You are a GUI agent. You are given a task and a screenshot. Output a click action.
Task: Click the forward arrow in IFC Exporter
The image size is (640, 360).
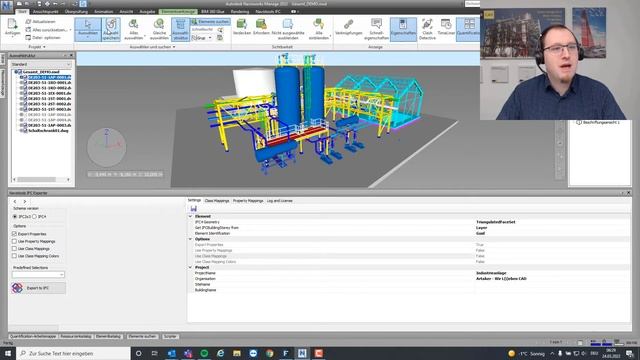point(25,201)
